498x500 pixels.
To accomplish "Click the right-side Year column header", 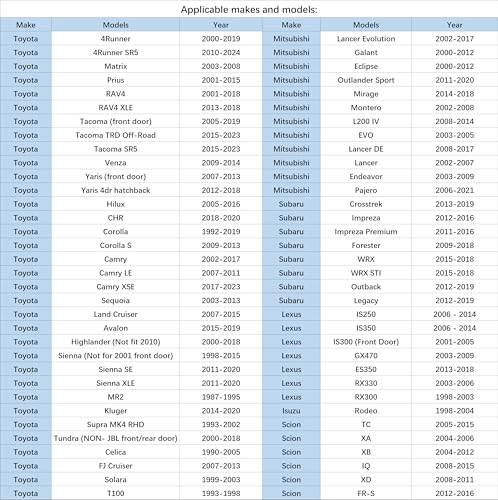I will tap(454, 25).
